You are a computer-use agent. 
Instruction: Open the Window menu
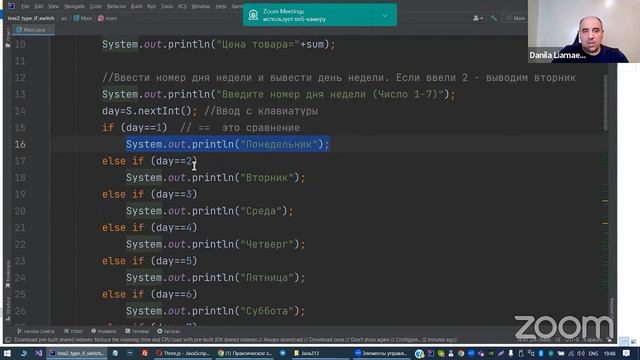tap(200, 6)
